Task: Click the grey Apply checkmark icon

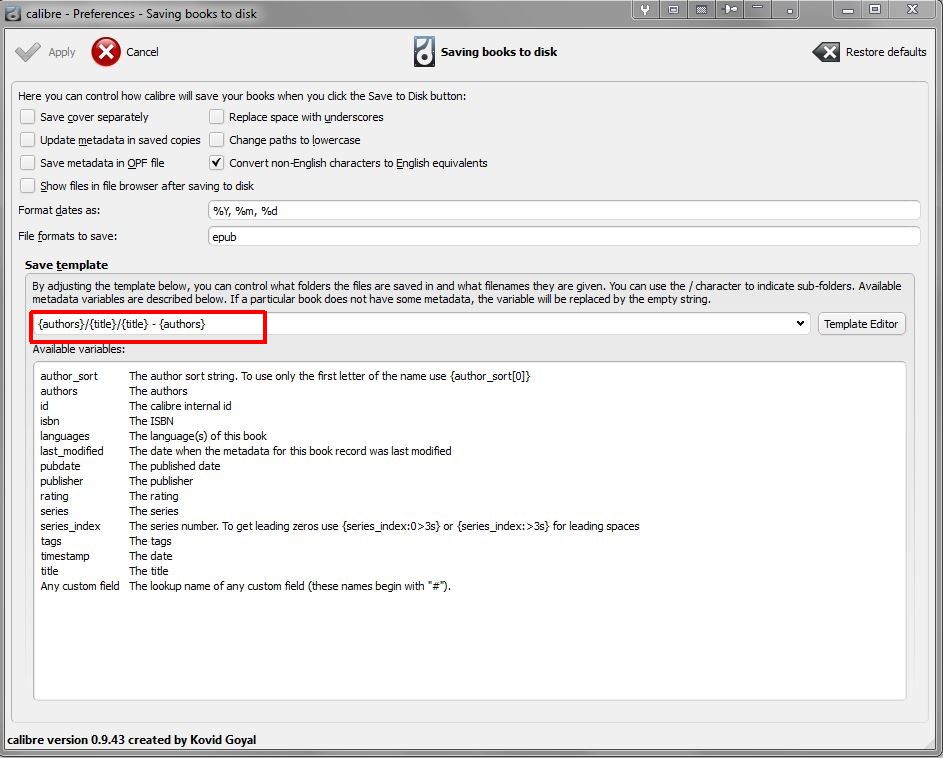Action: (x=28, y=52)
